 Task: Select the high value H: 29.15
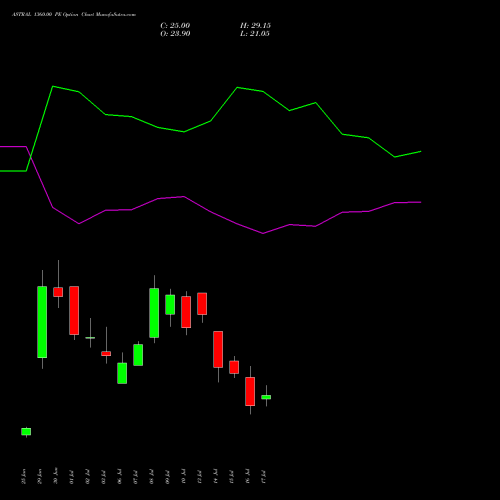click(255, 26)
